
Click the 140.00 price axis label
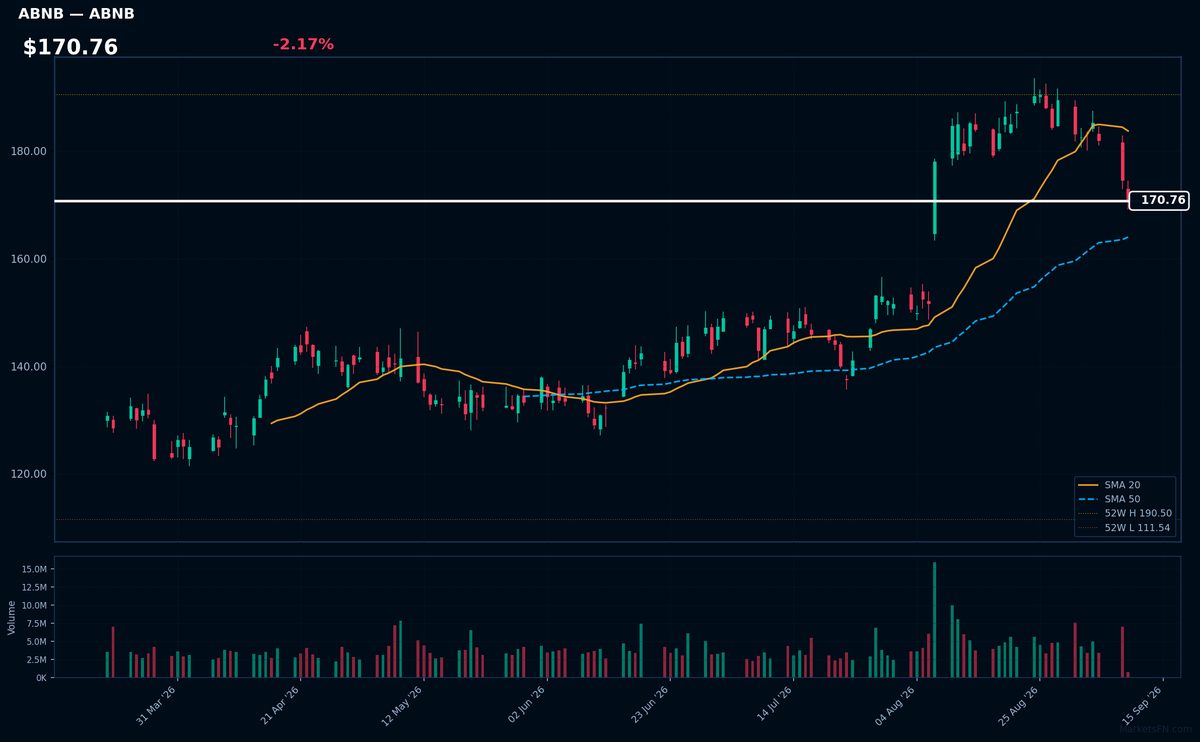[x=30, y=367]
